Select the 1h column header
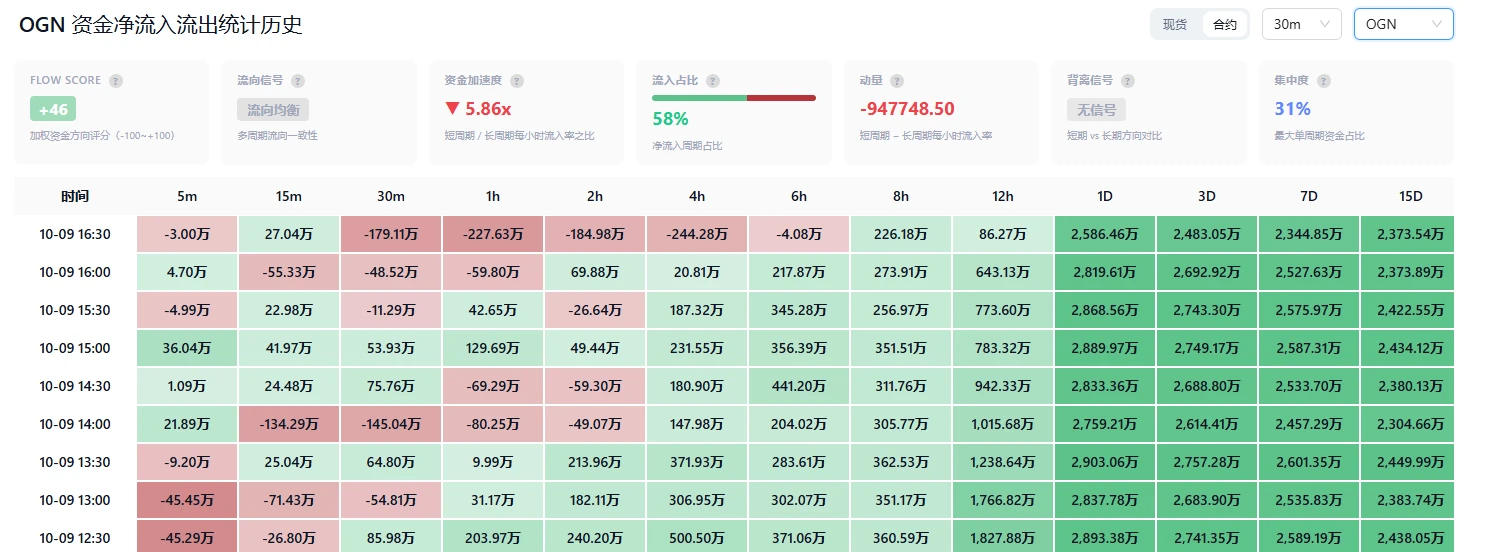 point(493,196)
